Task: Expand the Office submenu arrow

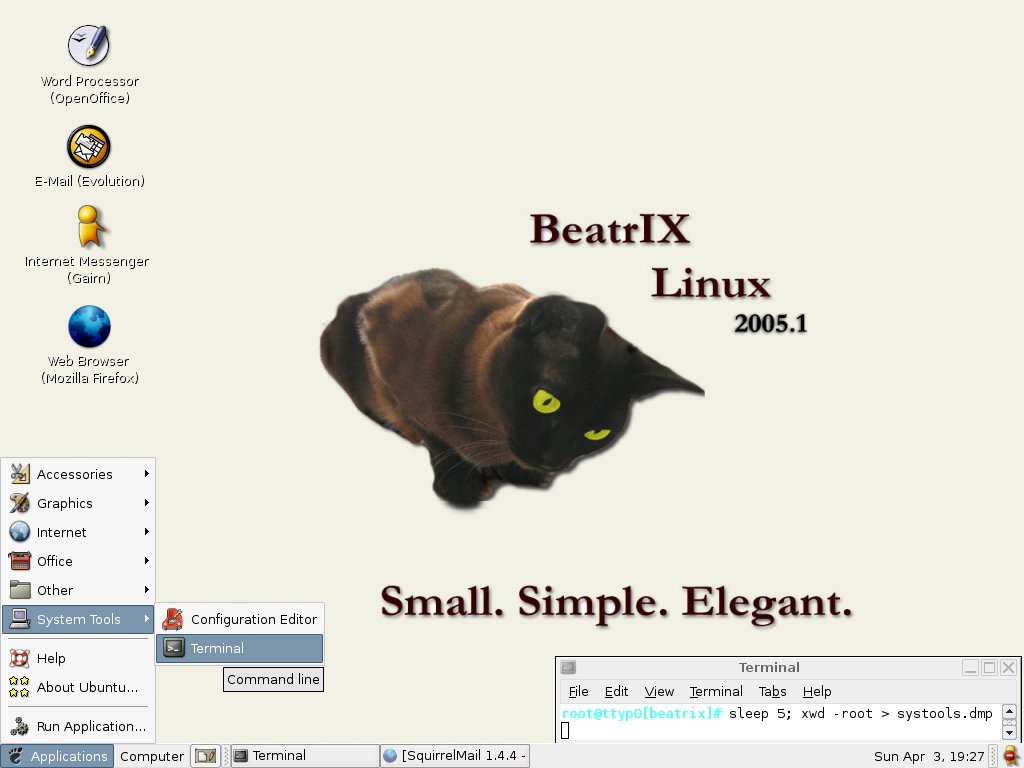Action: (147, 560)
